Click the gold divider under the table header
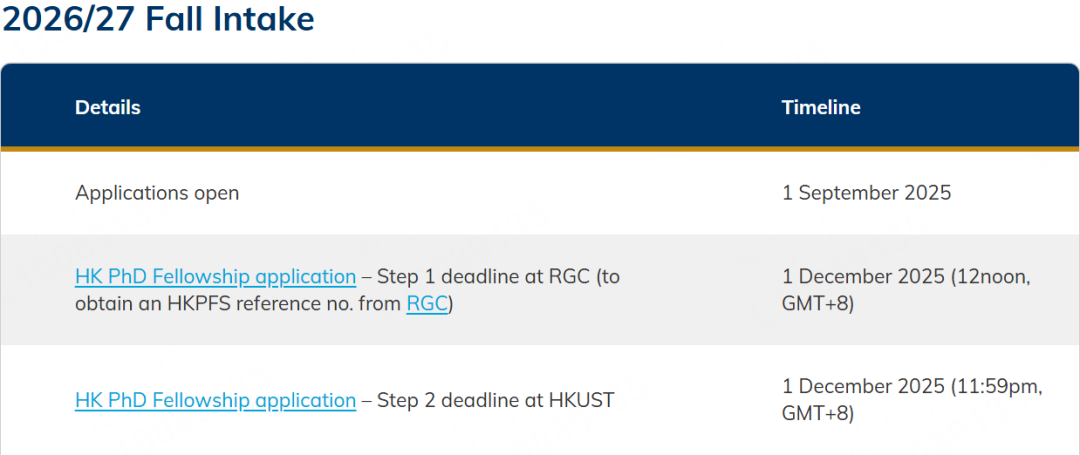1080x455 pixels. (540, 149)
